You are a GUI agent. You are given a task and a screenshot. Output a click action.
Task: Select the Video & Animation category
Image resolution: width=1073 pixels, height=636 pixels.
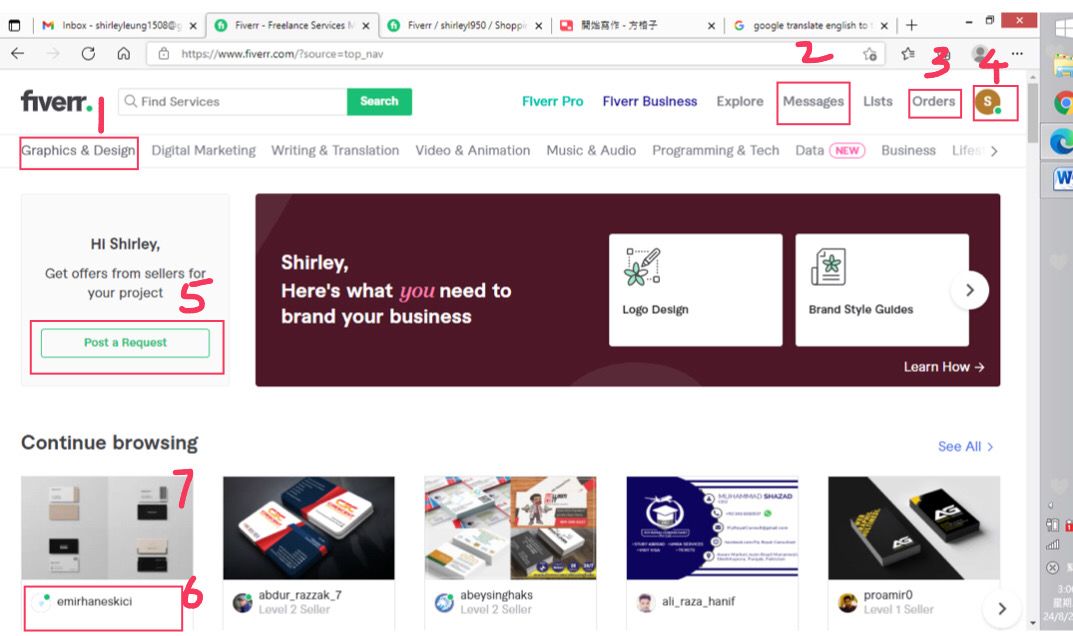point(472,151)
